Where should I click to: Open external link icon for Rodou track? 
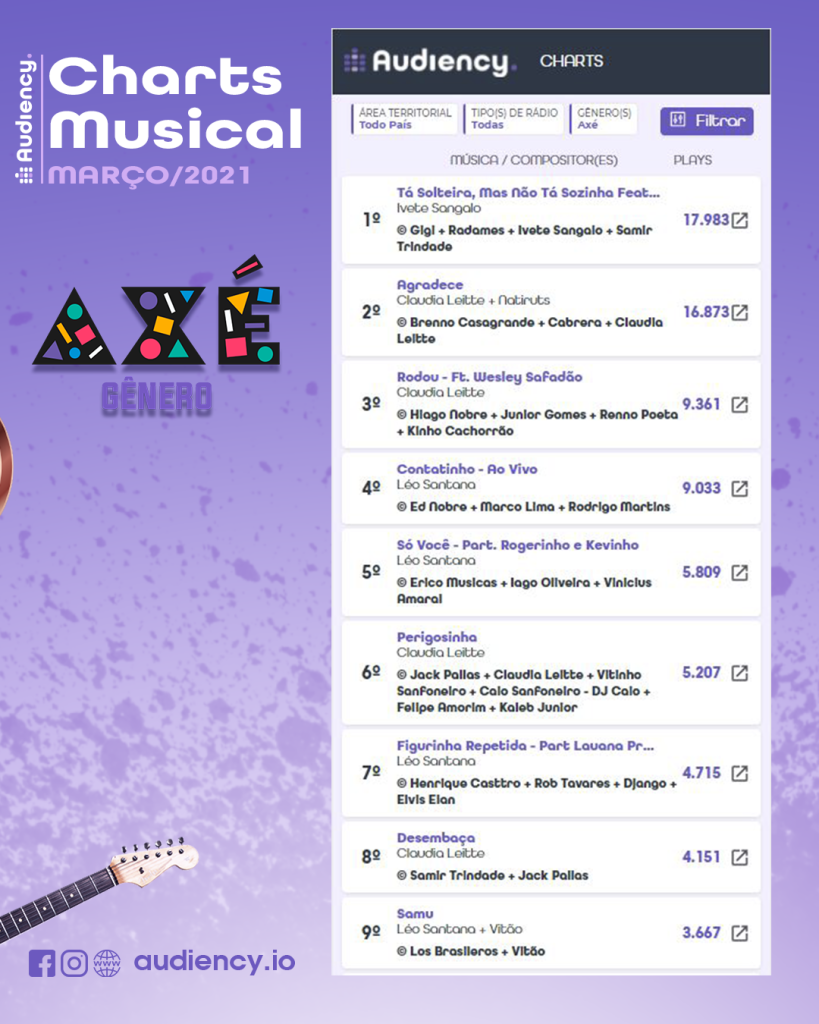coord(739,404)
